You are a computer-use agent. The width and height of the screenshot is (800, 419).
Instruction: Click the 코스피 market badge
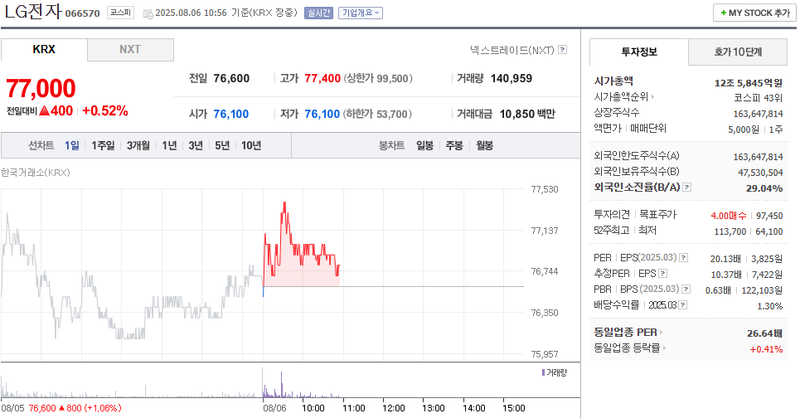pos(120,13)
